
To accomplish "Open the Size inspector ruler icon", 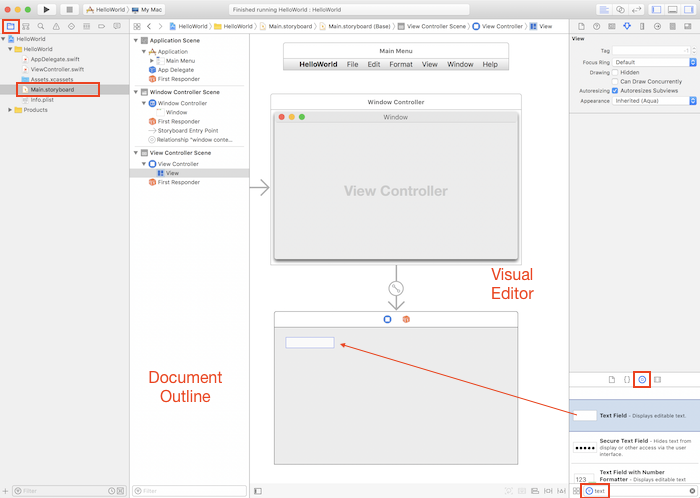I will pos(642,26).
